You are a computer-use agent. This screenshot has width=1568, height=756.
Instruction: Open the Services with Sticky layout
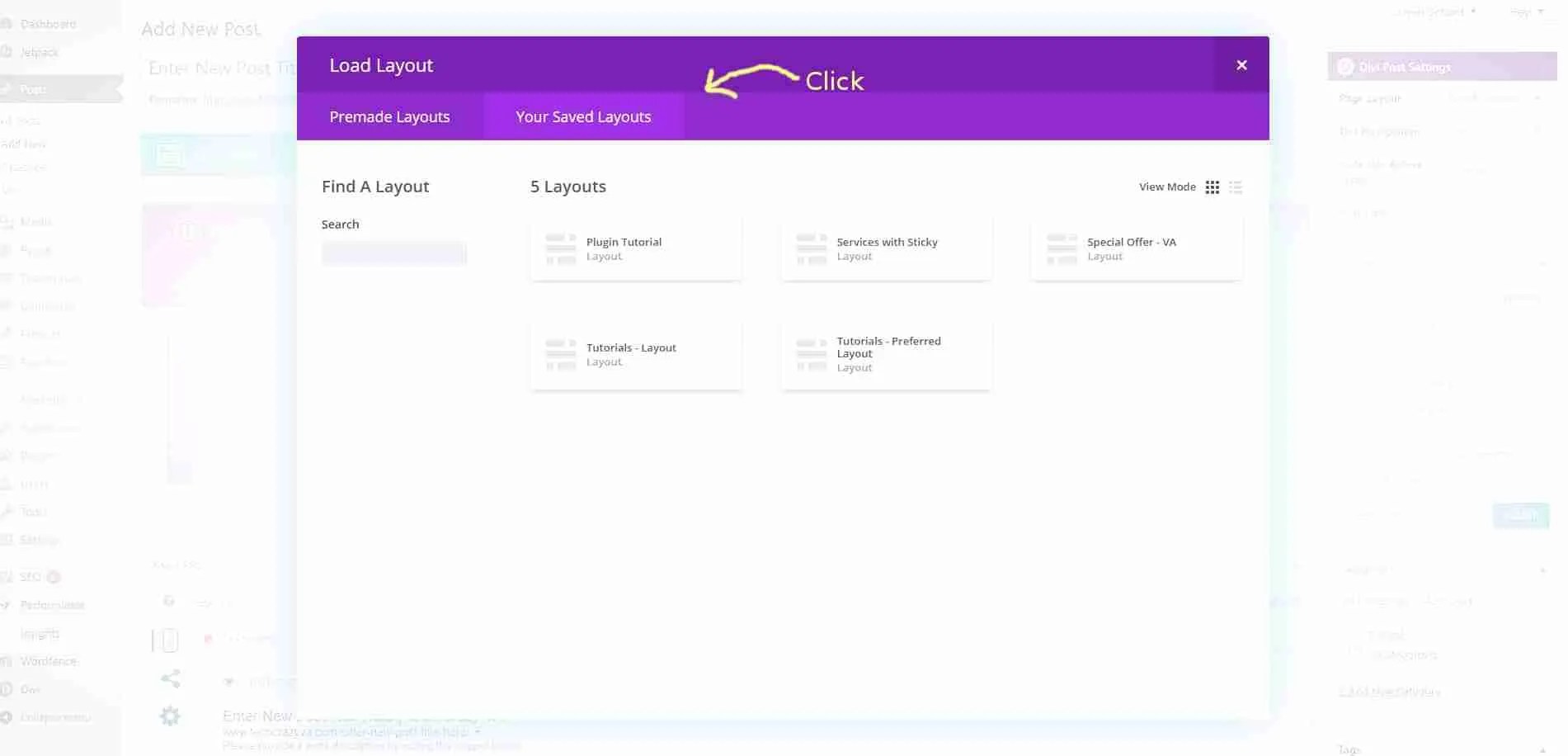(x=886, y=248)
